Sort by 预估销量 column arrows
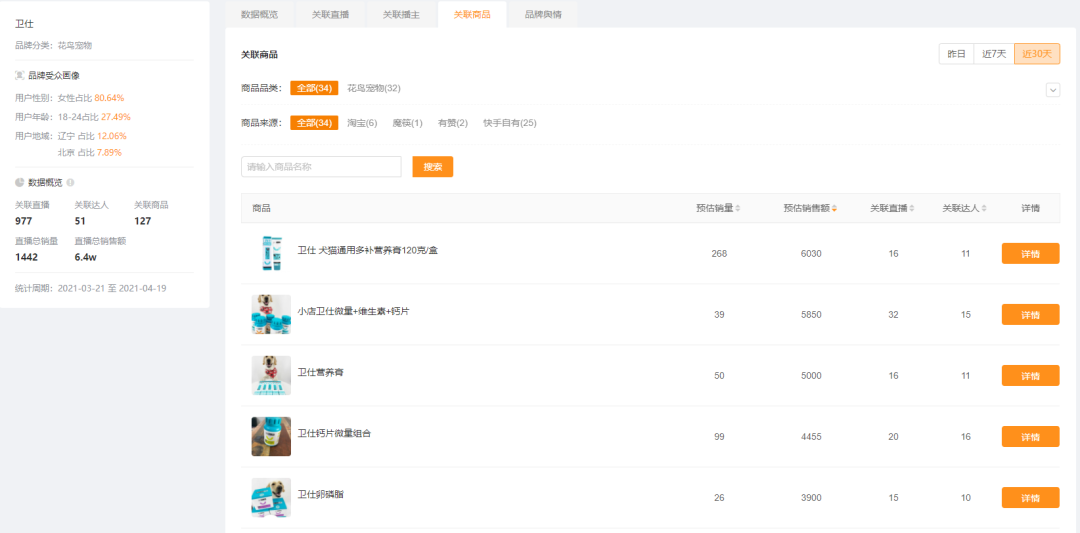1080x533 pixels. tap(738, 209)
